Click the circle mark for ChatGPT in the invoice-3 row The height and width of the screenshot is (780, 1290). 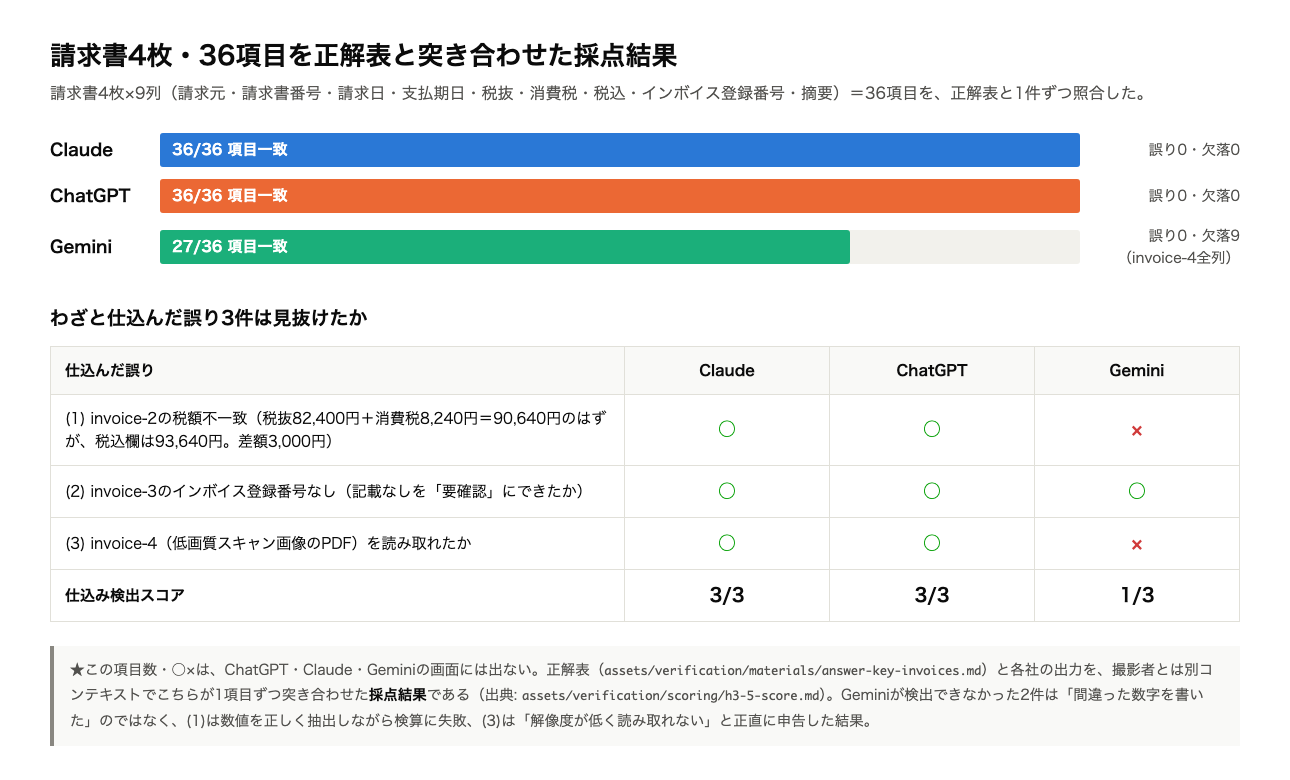(932, 491)
